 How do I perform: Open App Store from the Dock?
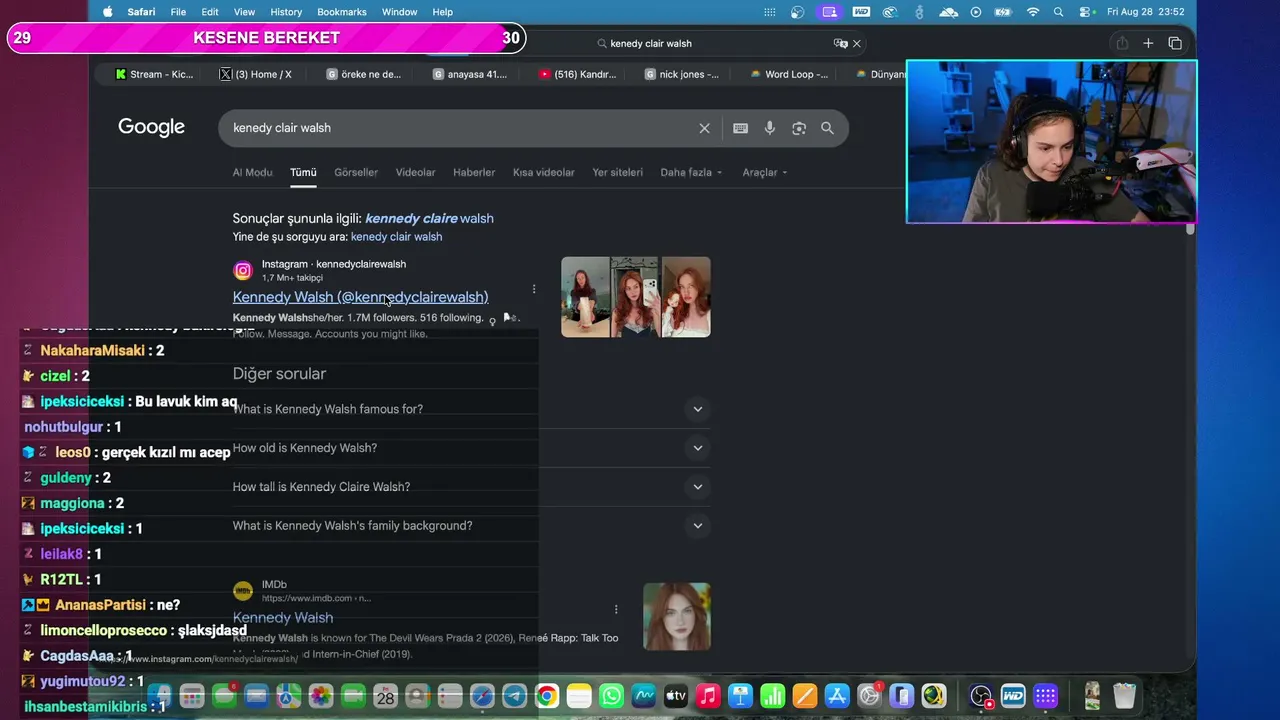click(837, 696)
